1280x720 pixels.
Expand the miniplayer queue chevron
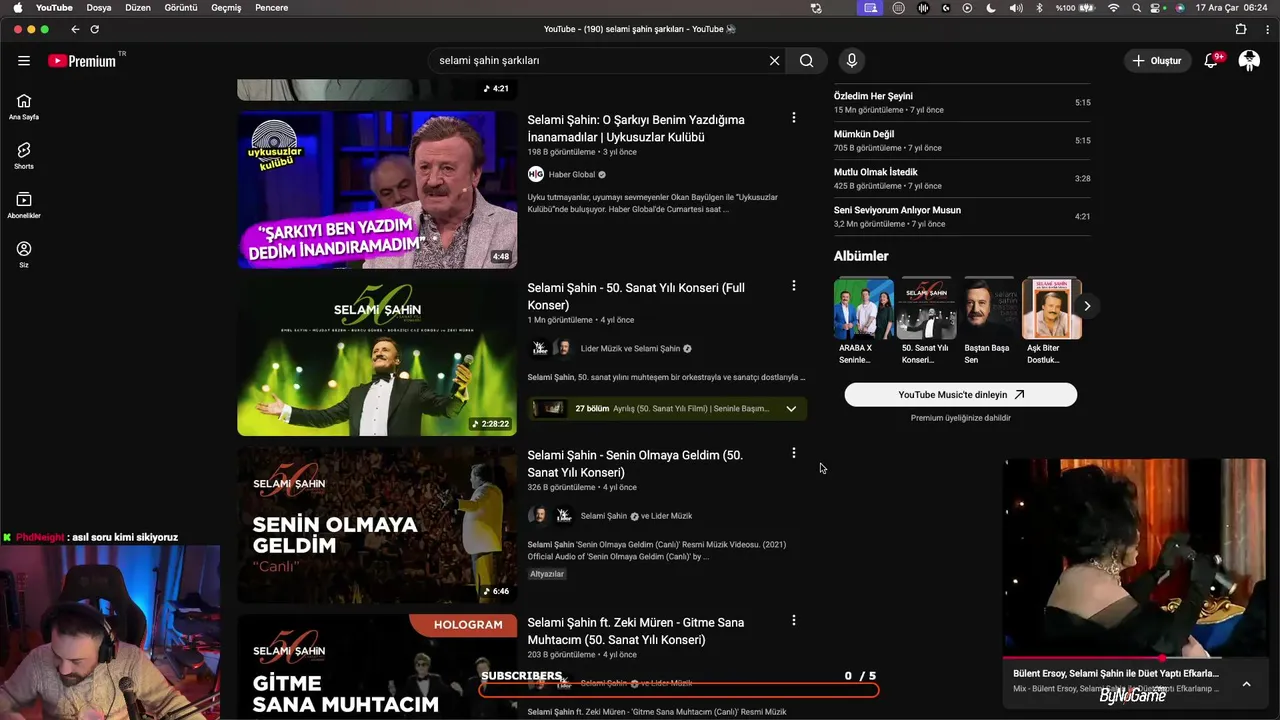pos(1246,684)
